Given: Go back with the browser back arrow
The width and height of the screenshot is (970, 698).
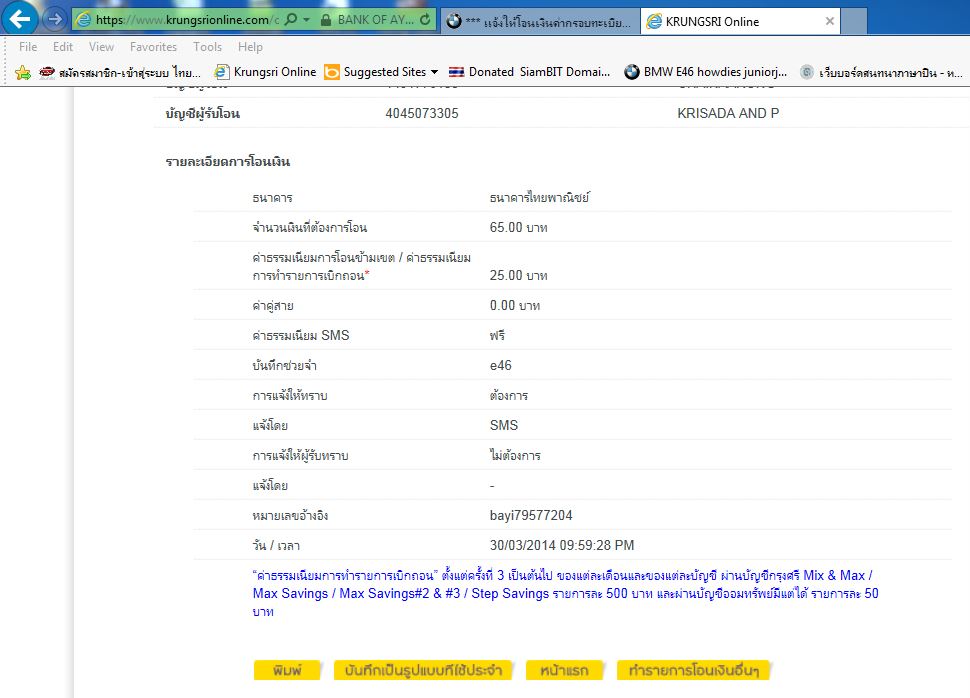Looking at the screenshot, I should pyautogui.click(x=19, y=19).
